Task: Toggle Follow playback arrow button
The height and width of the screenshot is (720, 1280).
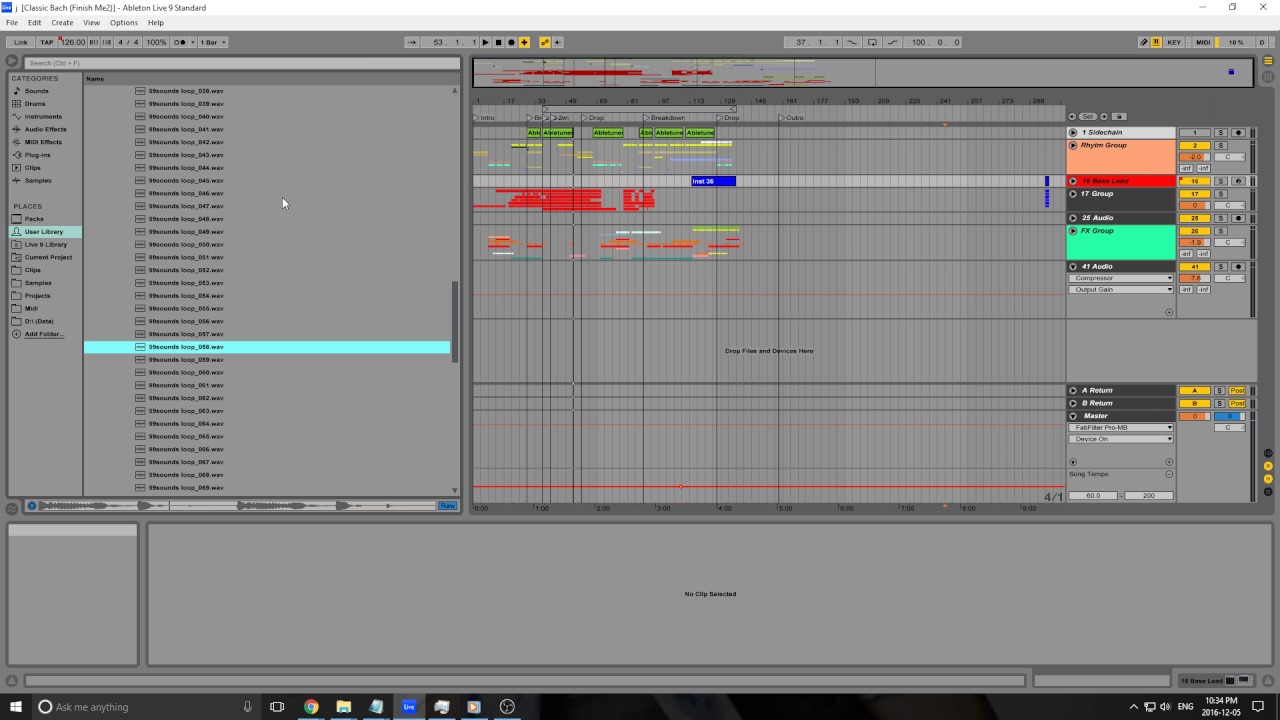Action: click(411, 42)
